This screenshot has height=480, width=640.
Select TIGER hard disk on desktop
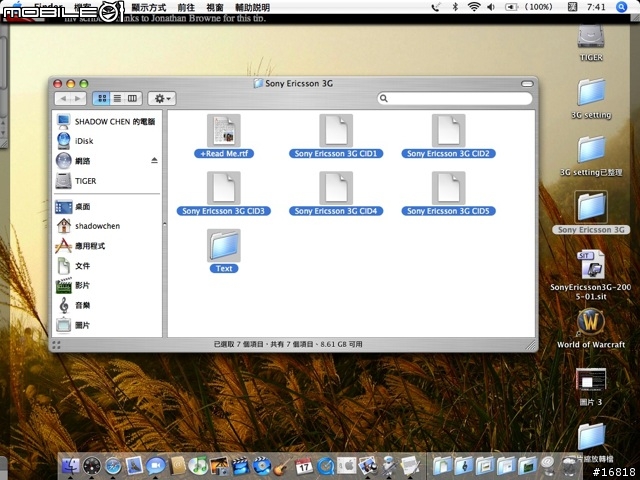591,43
